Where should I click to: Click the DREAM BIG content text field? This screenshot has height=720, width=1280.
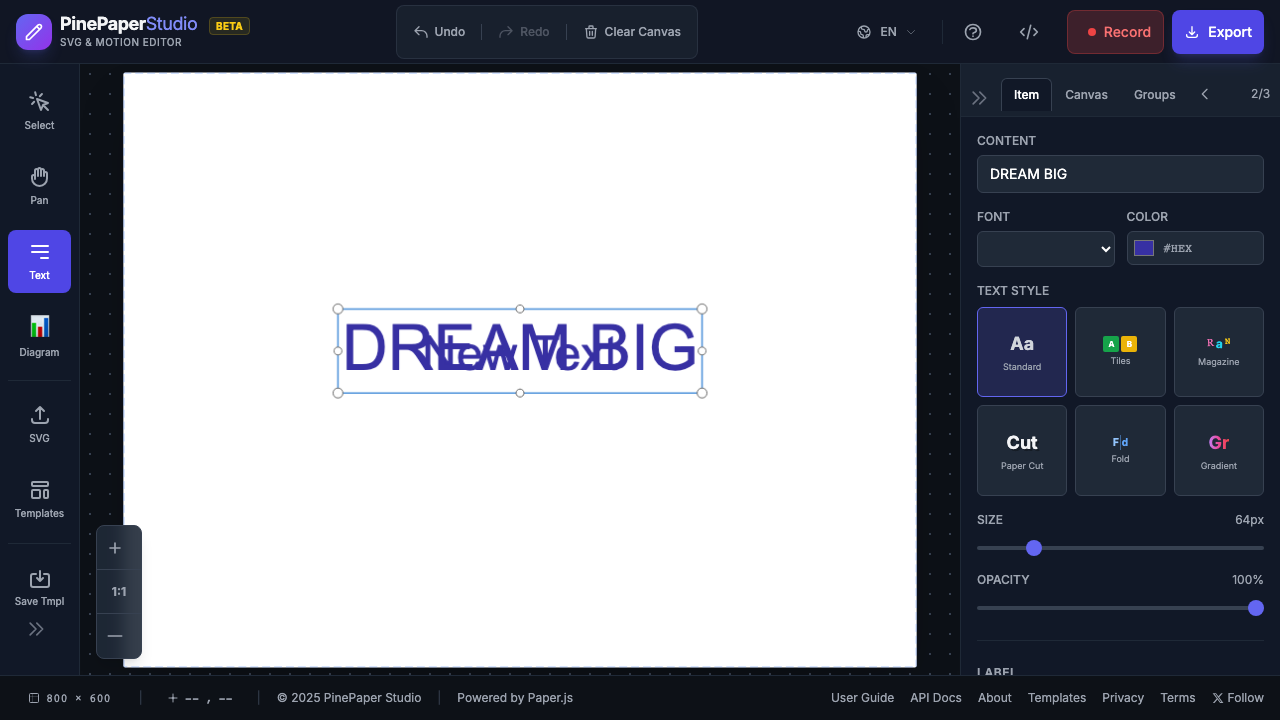point(1120,173)
